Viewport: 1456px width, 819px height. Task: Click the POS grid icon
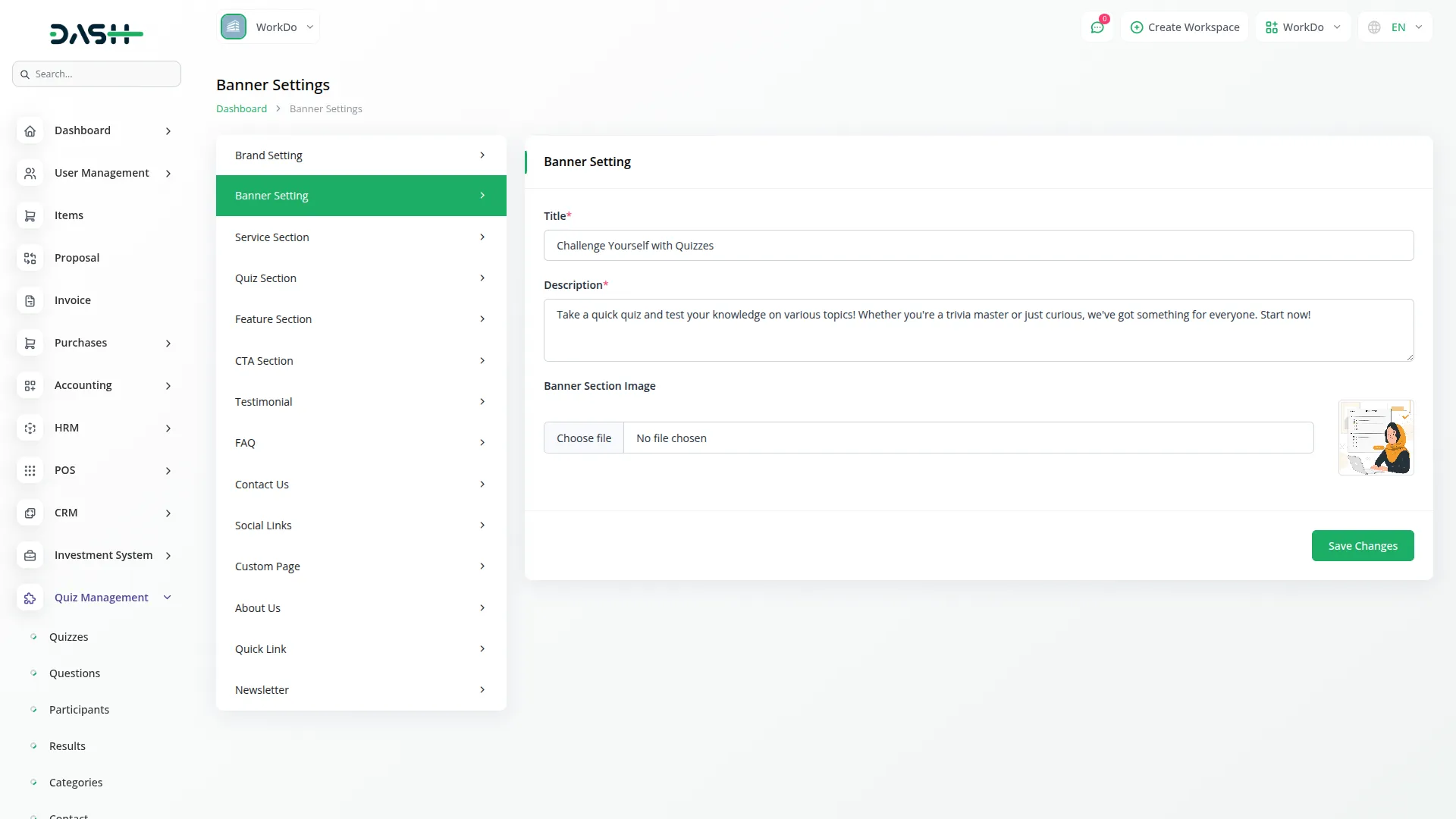[x=30, y=470]
